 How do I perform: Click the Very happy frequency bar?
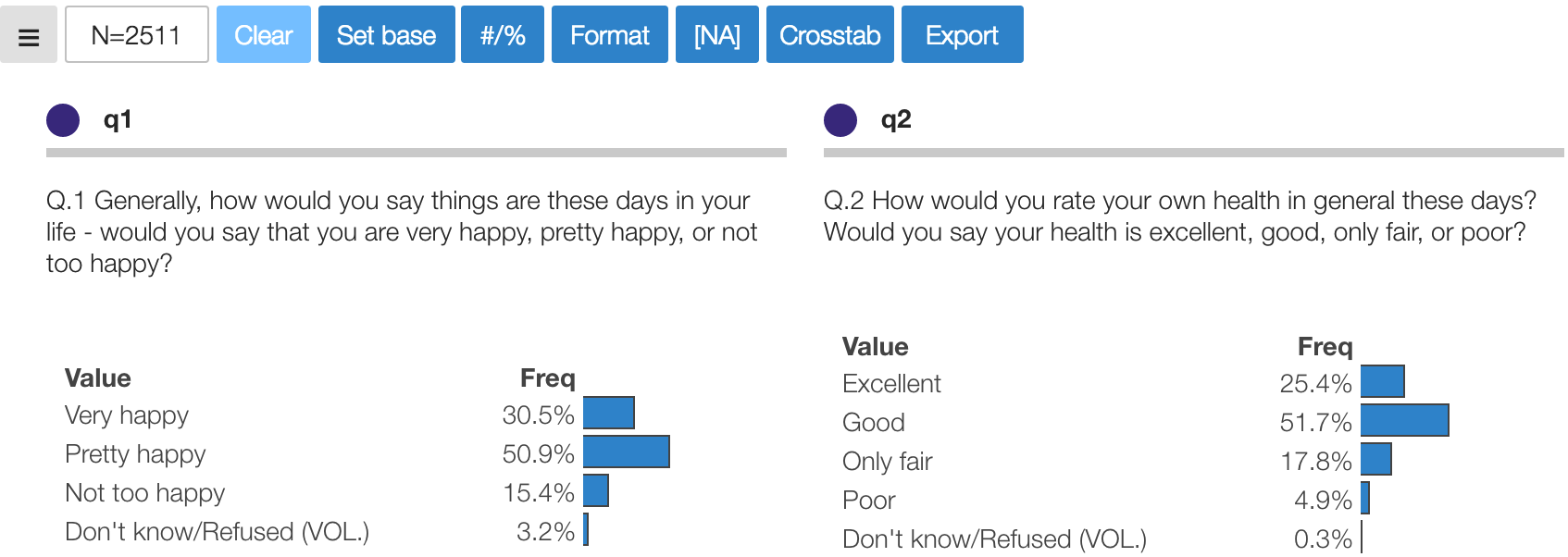tap(608, 413)
